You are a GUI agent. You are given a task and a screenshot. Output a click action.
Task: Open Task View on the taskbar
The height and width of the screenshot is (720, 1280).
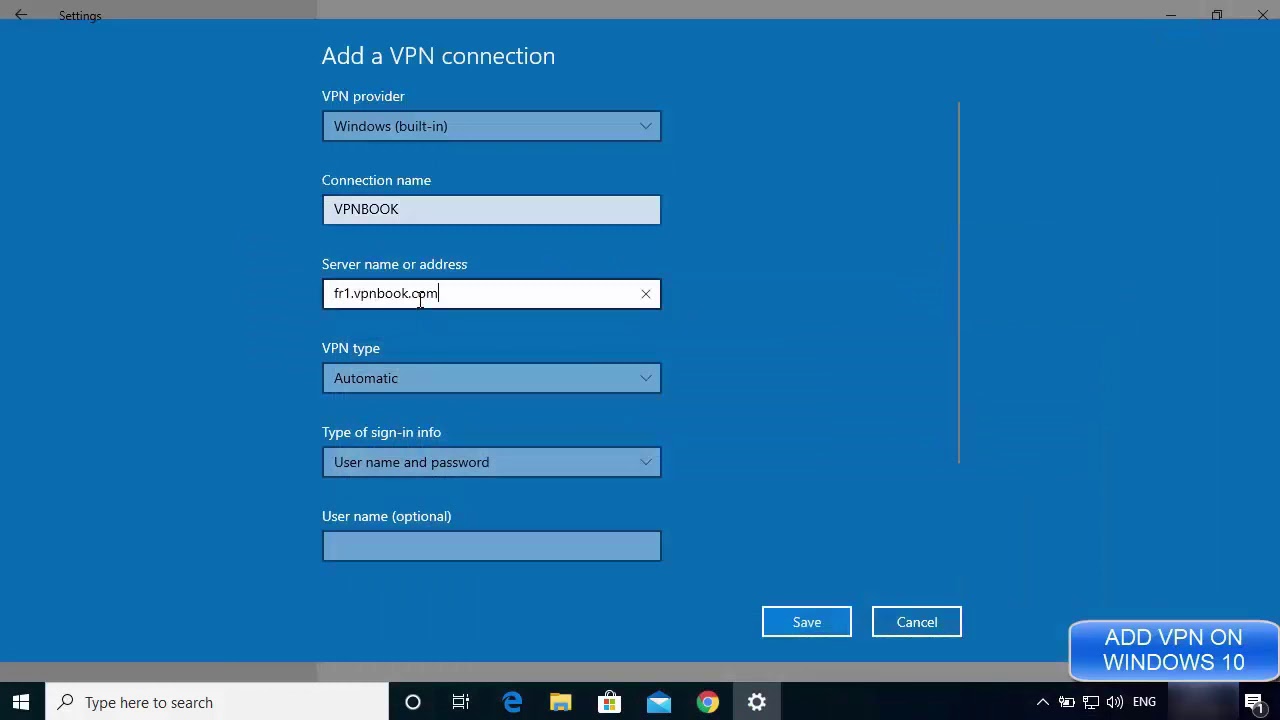461,702
